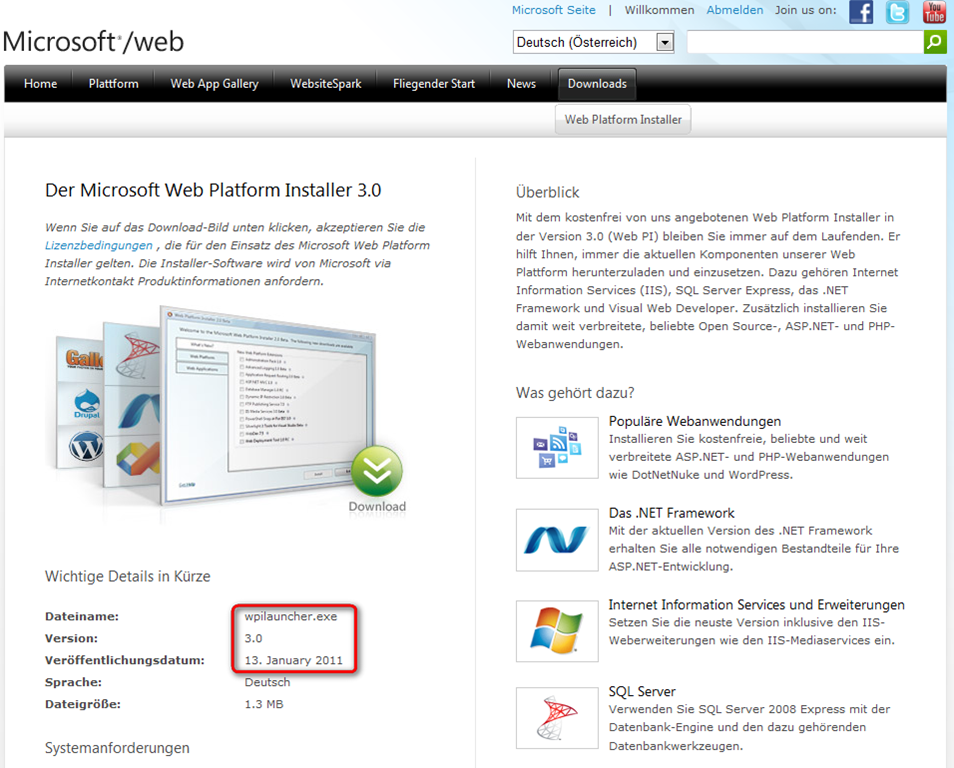The height and width of the screenshot is (768, 954).
Task: Click the Veröffentlichungsdatum: label
Action: click(124, 660)
